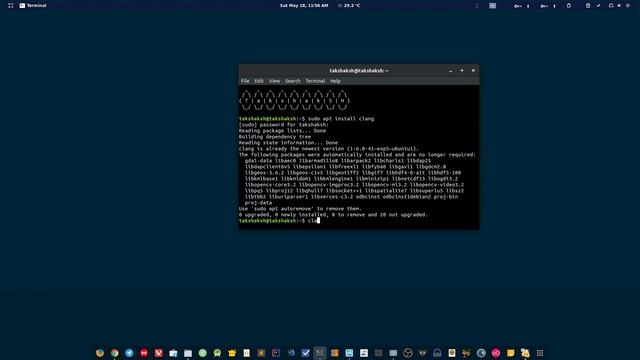640x360 pixels.
Task: Launch Google Chrome from the dock
Action: (115, 353)
